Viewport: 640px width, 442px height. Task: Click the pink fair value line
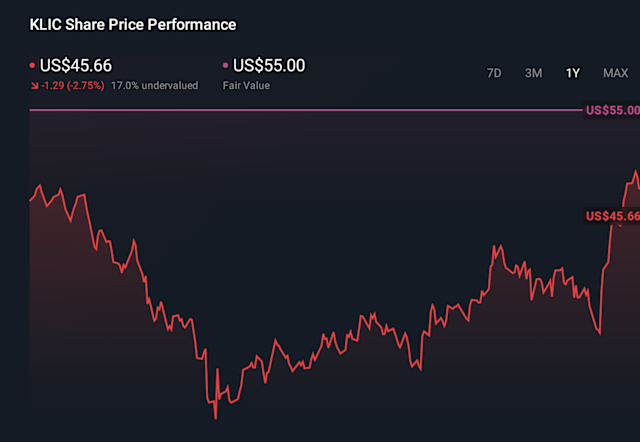tap(300, 109)
